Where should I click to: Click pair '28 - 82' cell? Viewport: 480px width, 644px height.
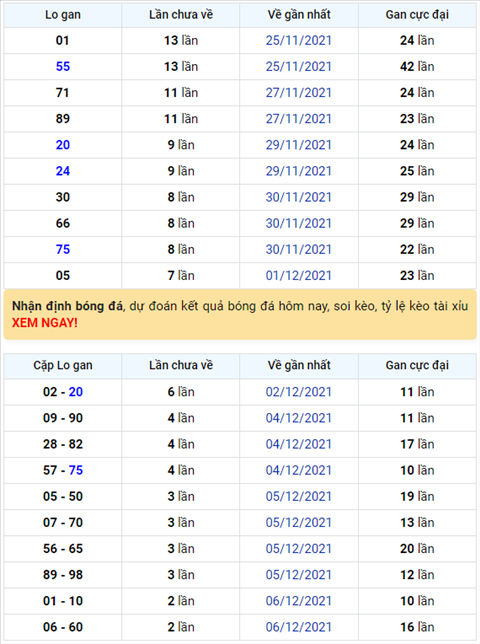tap(63, 444)
